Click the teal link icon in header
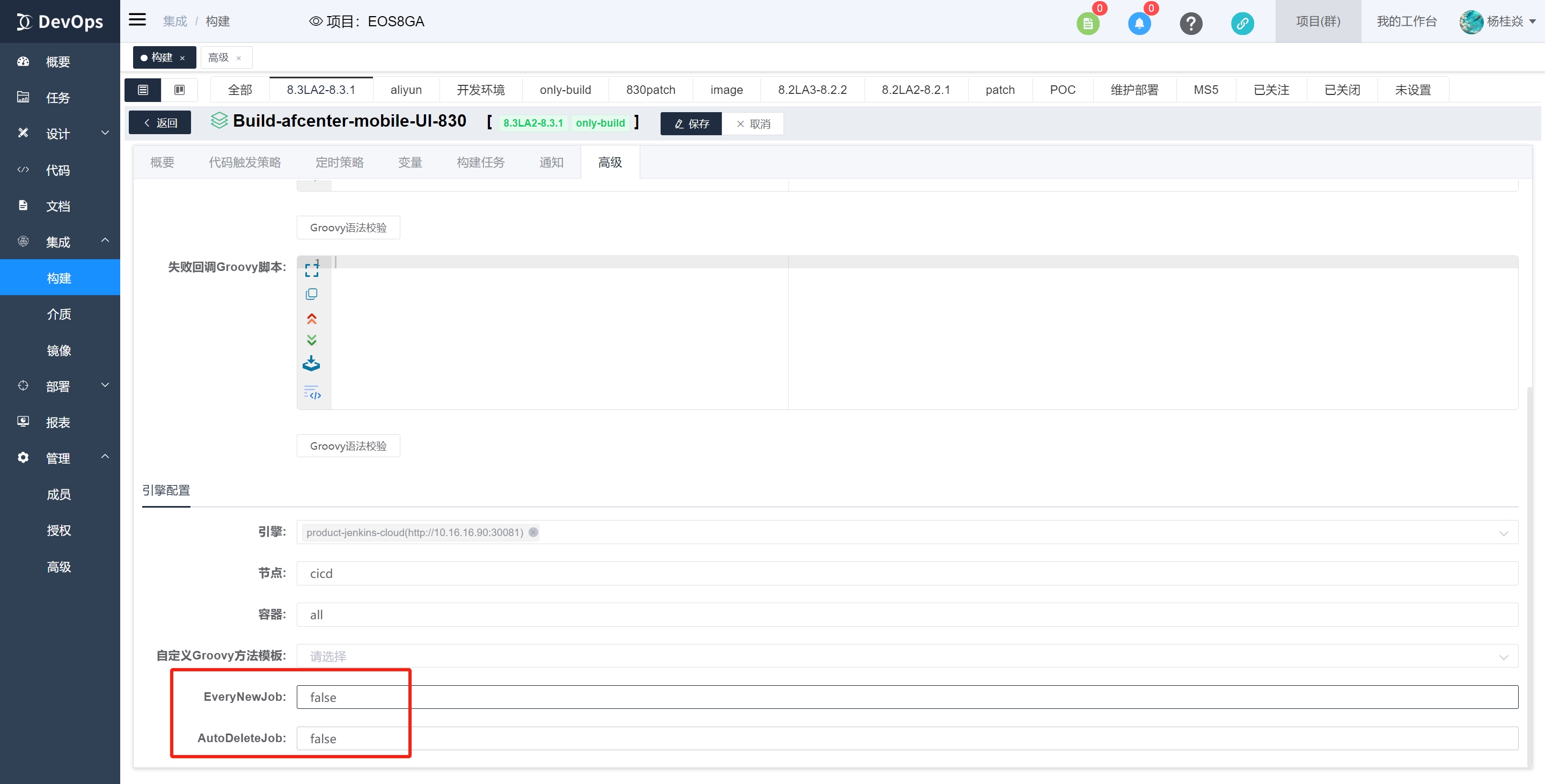Screen dimensions: 1545x784 tap(1242, 23)
